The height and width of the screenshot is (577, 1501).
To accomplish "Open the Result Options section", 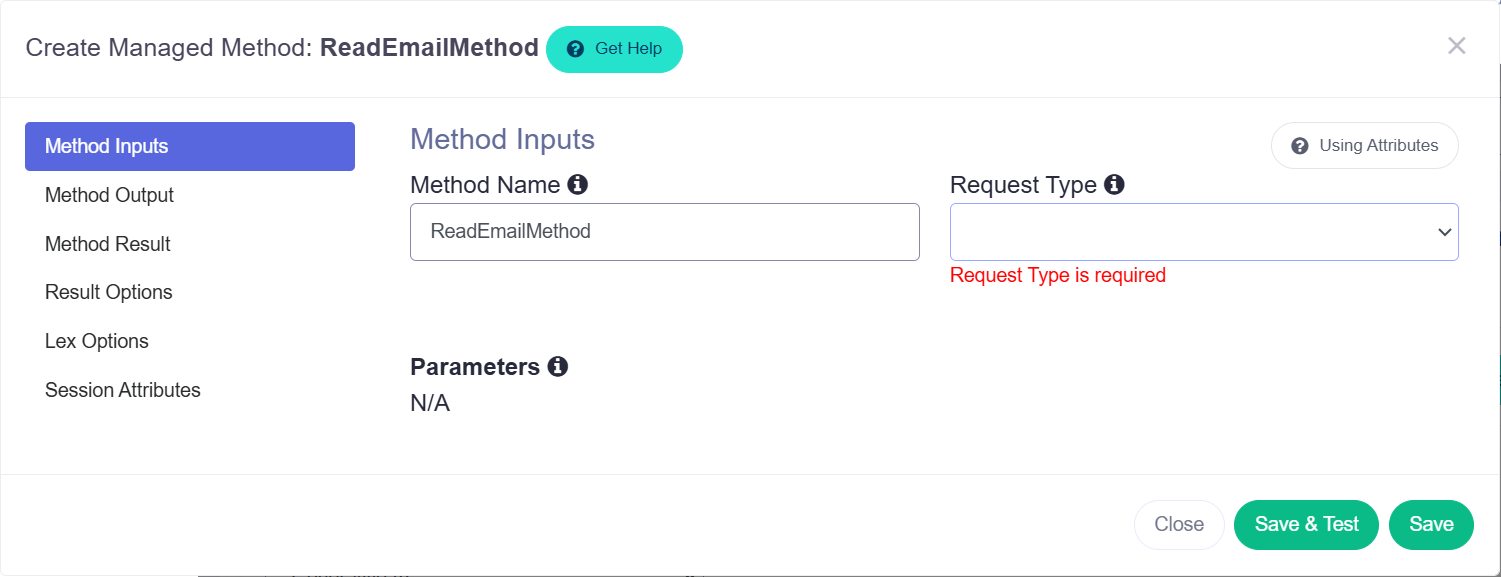I will pyautogui.click(x=109, y=292).
